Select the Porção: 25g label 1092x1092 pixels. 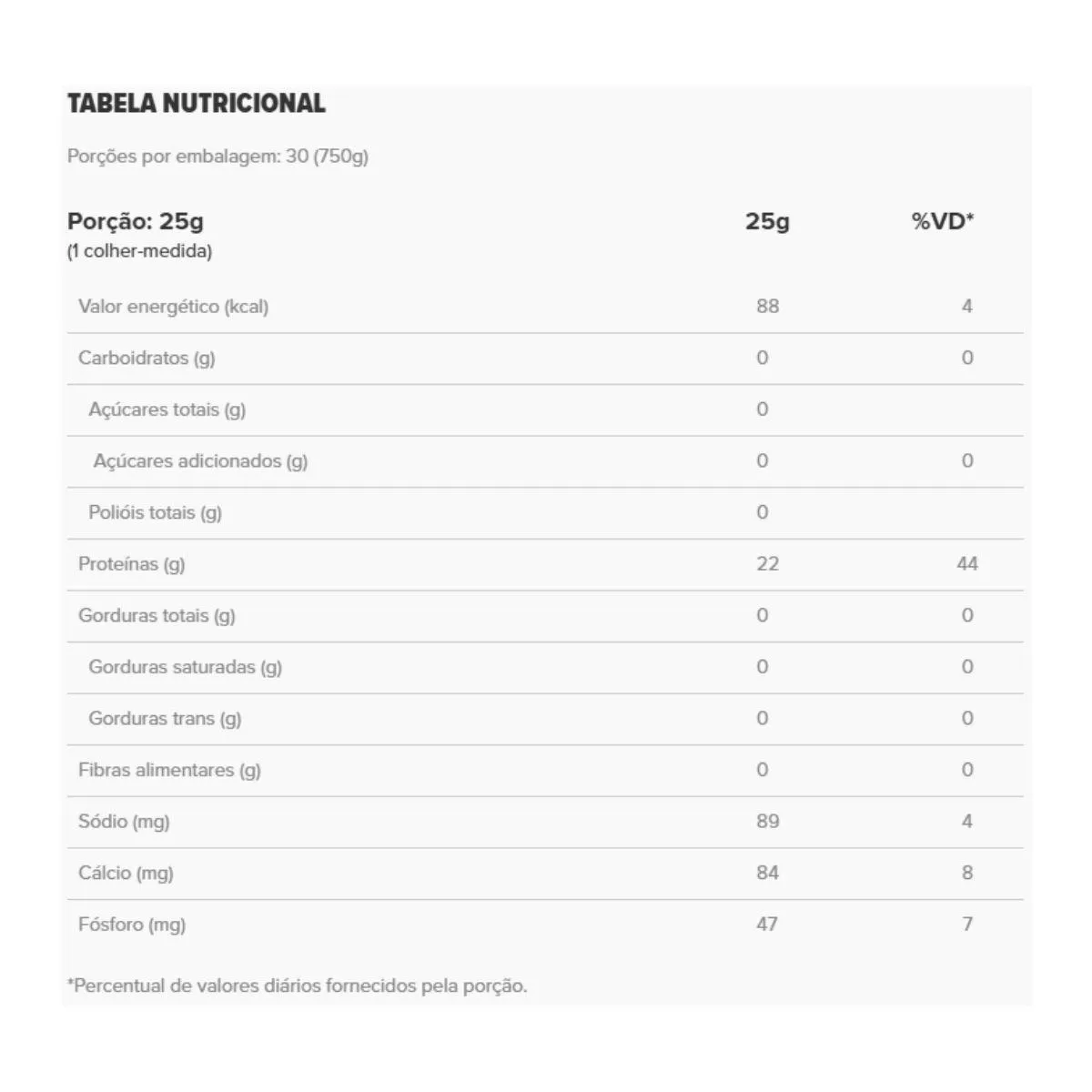pyautogui.click(x=136, y=221)
